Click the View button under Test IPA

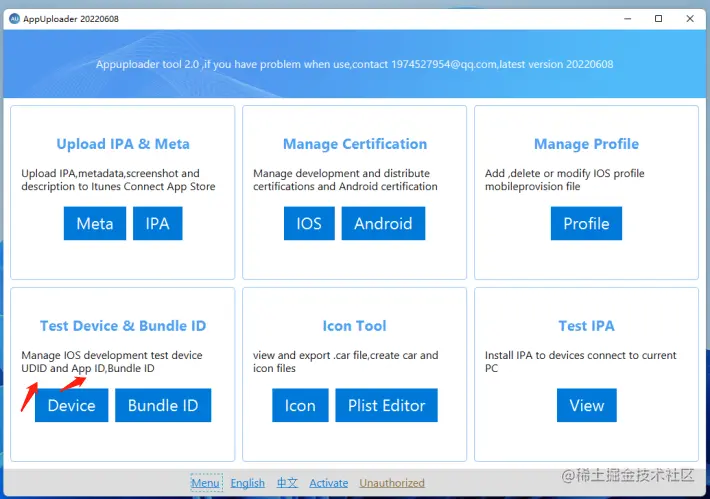click(x=587, y=405)
